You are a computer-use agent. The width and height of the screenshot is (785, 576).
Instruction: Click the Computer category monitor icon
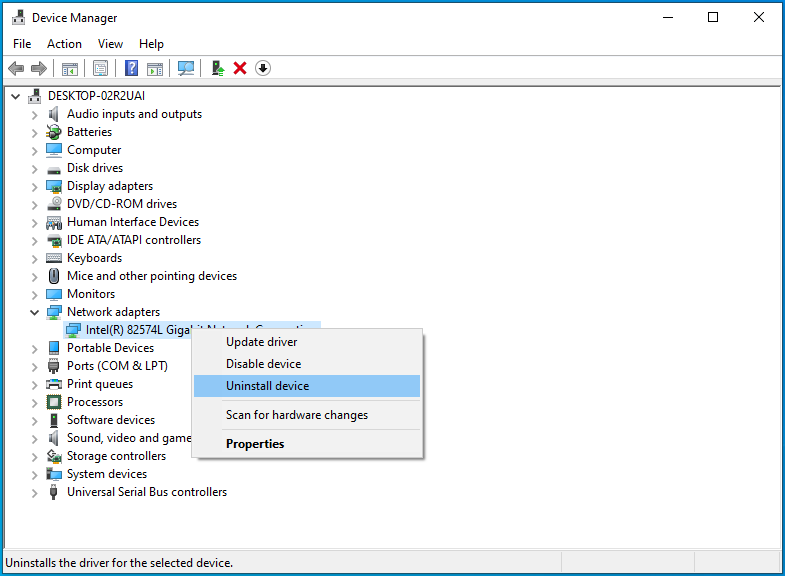click(54, 150)
